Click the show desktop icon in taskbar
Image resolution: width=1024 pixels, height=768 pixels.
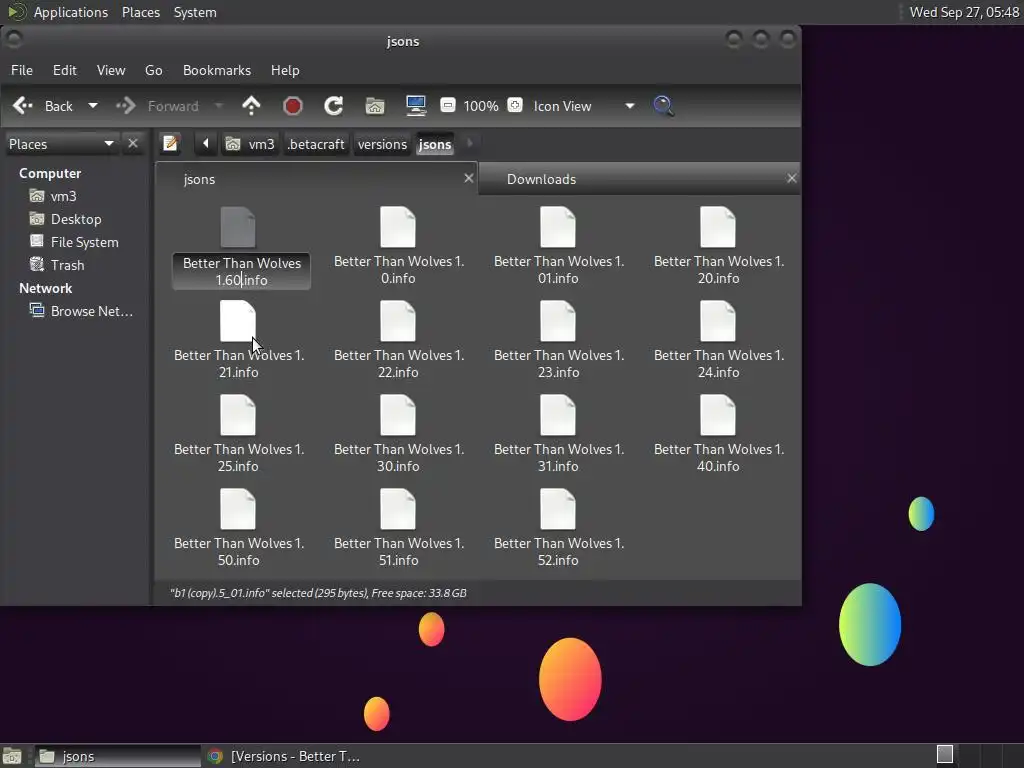12,756
